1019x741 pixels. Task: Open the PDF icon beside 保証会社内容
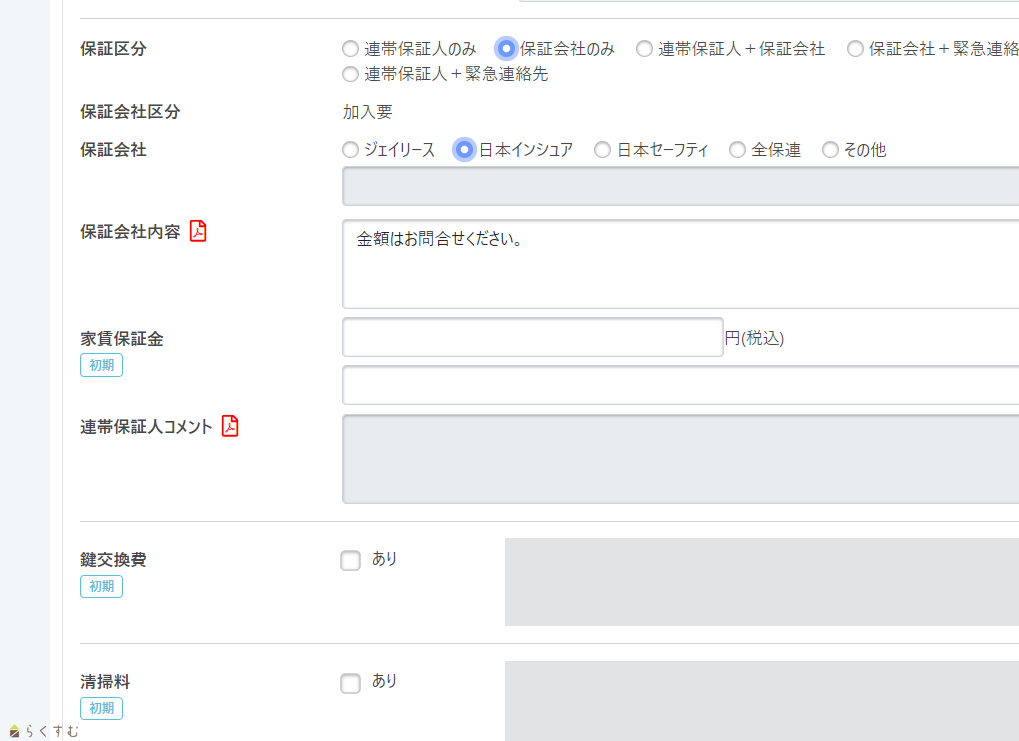tap(198, 231)
